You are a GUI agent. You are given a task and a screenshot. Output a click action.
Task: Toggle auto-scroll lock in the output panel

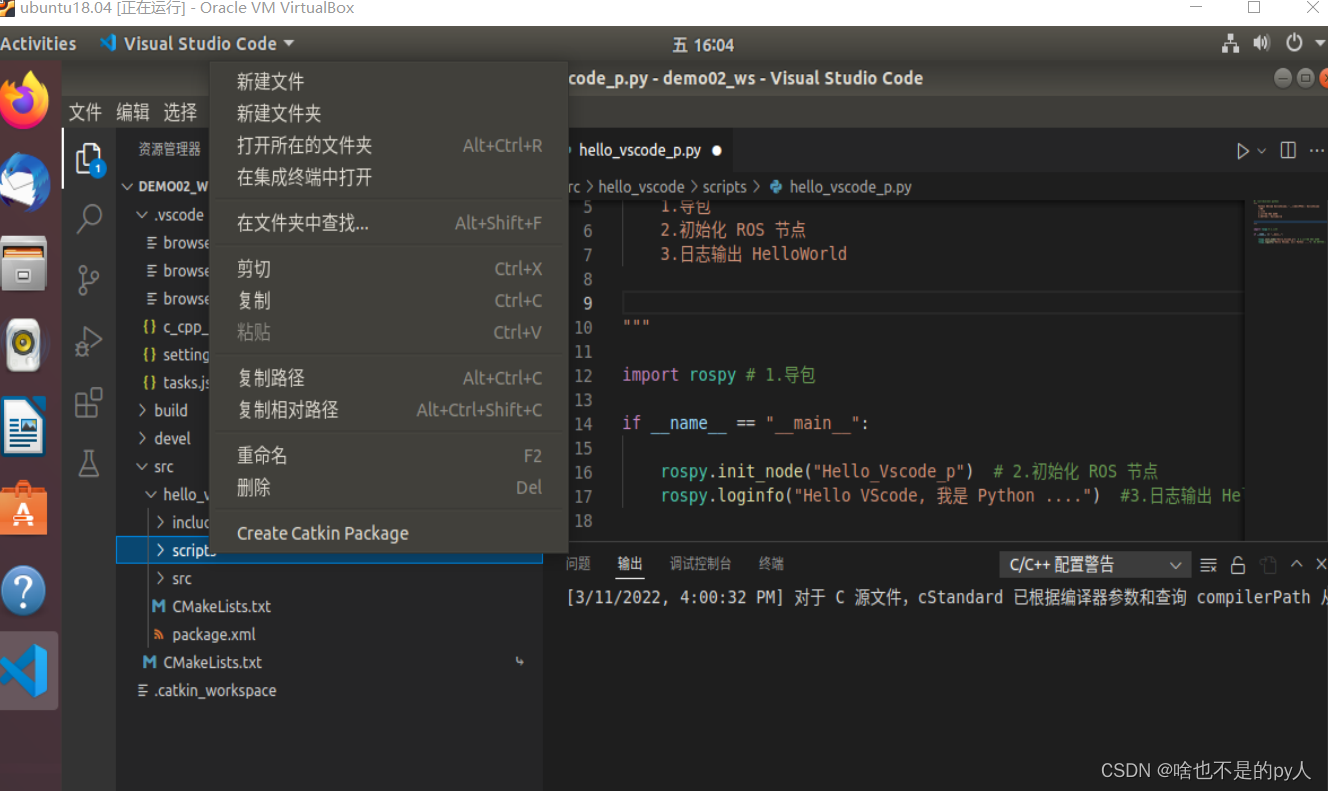(x=1238, y=564)
